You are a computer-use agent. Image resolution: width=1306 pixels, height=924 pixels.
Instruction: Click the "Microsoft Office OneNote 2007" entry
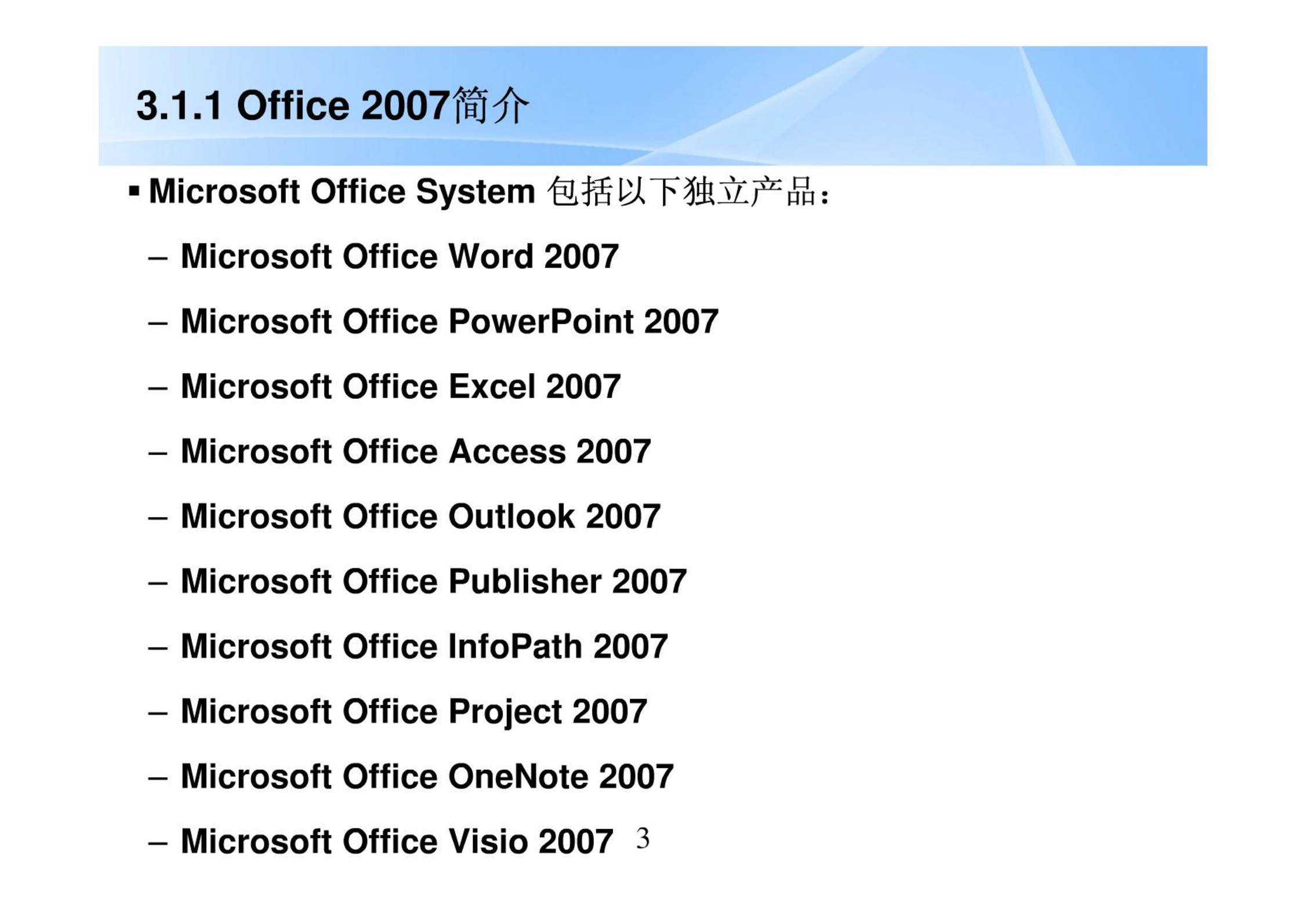click(427, 776)
